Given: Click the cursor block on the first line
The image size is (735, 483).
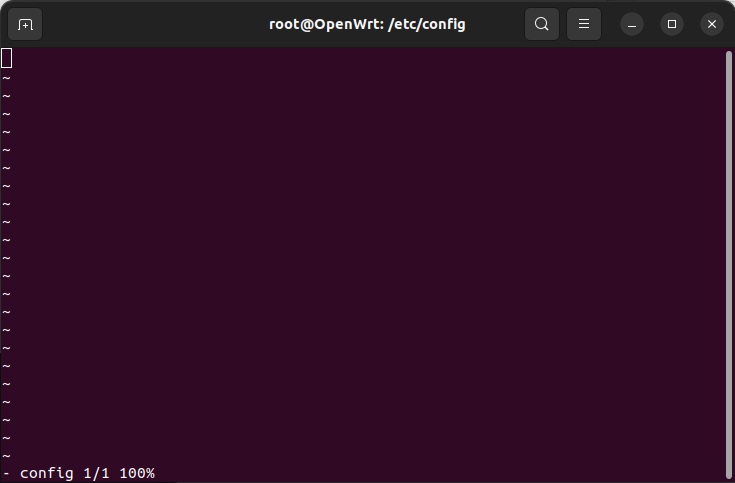Looking at the screenshot, I should [7, 58].
